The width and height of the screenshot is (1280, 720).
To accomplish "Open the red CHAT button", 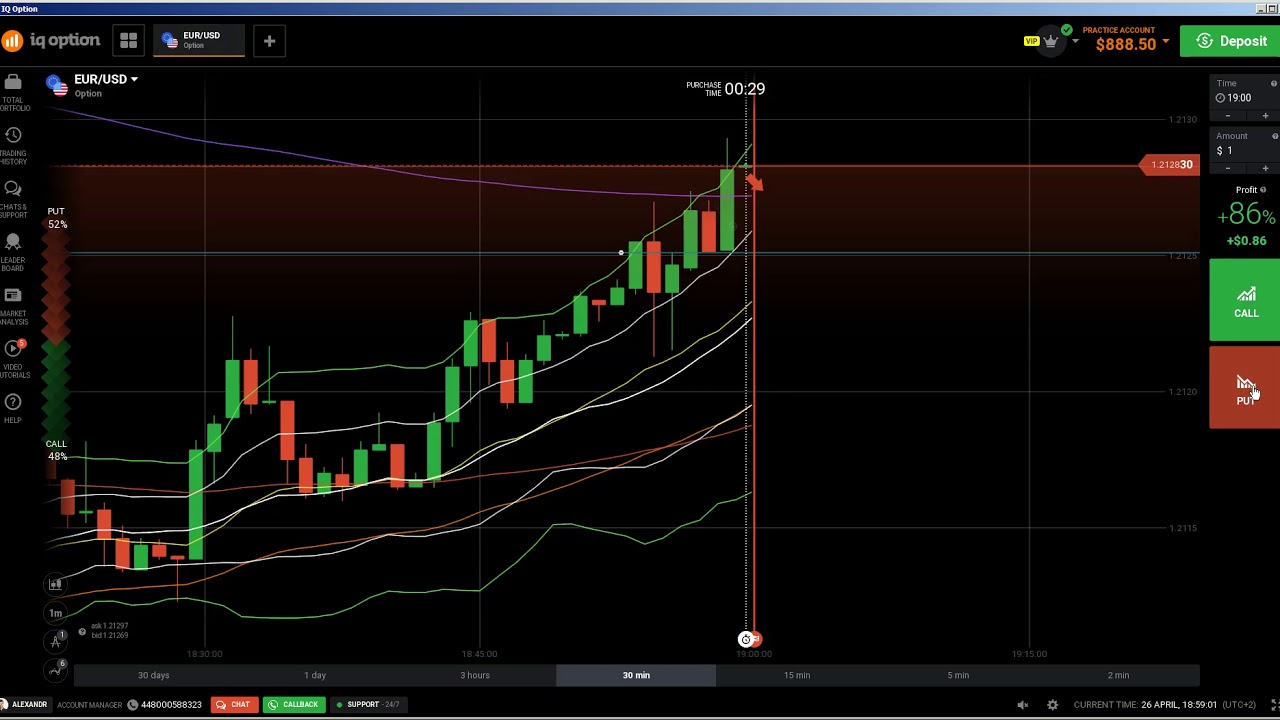I will click(x=234, y=704).
